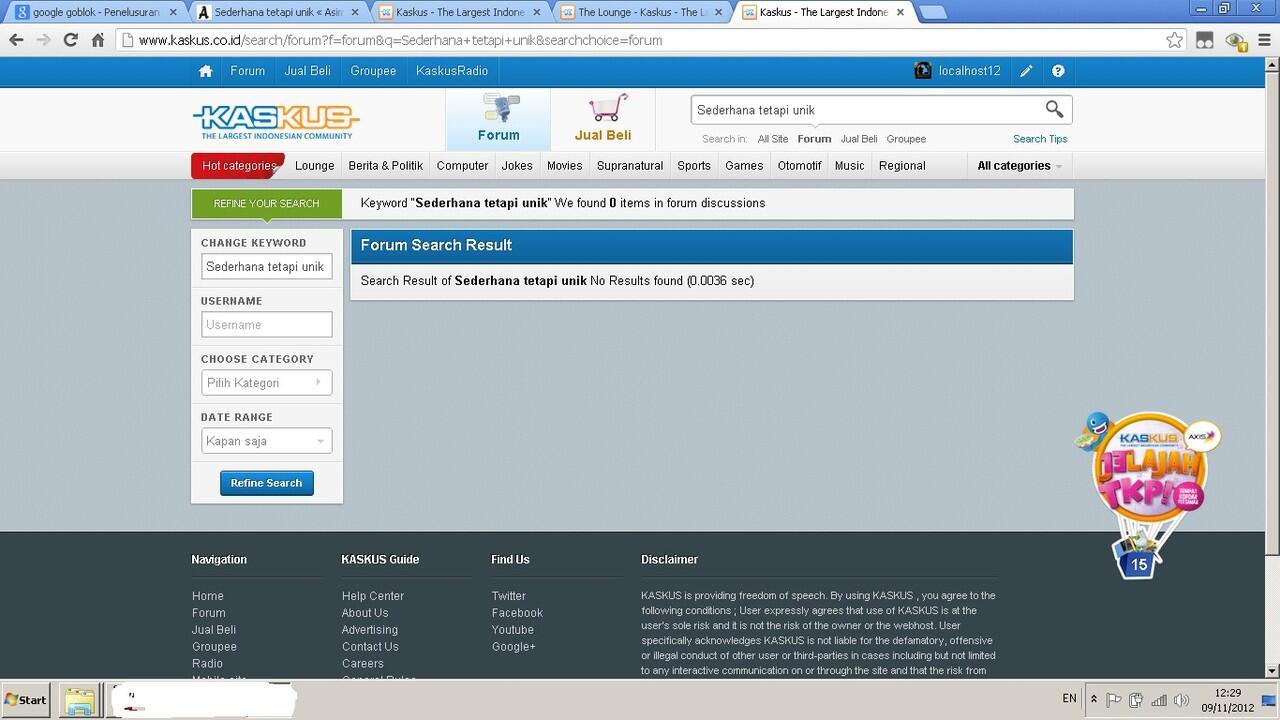Open Hot categories menu

(238, 166)
